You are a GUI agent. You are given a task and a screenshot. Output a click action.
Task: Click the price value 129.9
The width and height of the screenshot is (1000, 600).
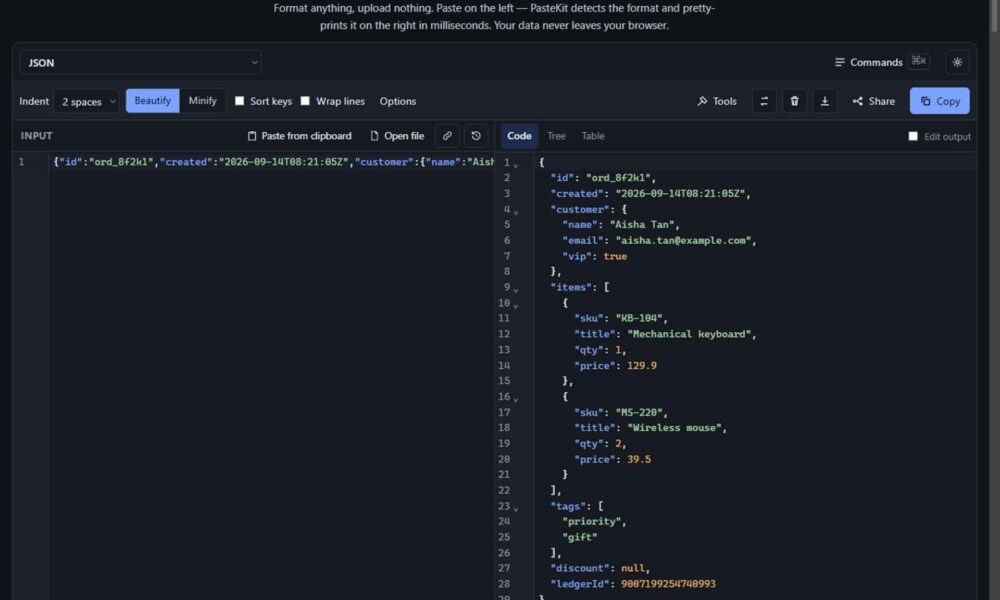click(642, 365)
